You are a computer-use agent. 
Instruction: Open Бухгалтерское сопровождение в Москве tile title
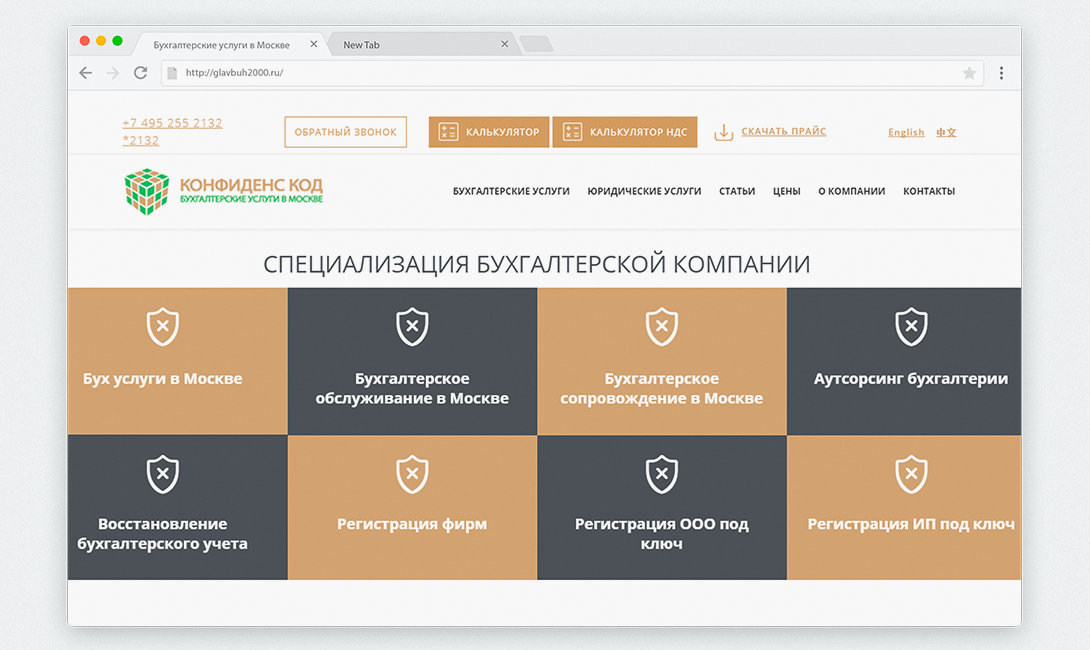click(x=662, y=389)
